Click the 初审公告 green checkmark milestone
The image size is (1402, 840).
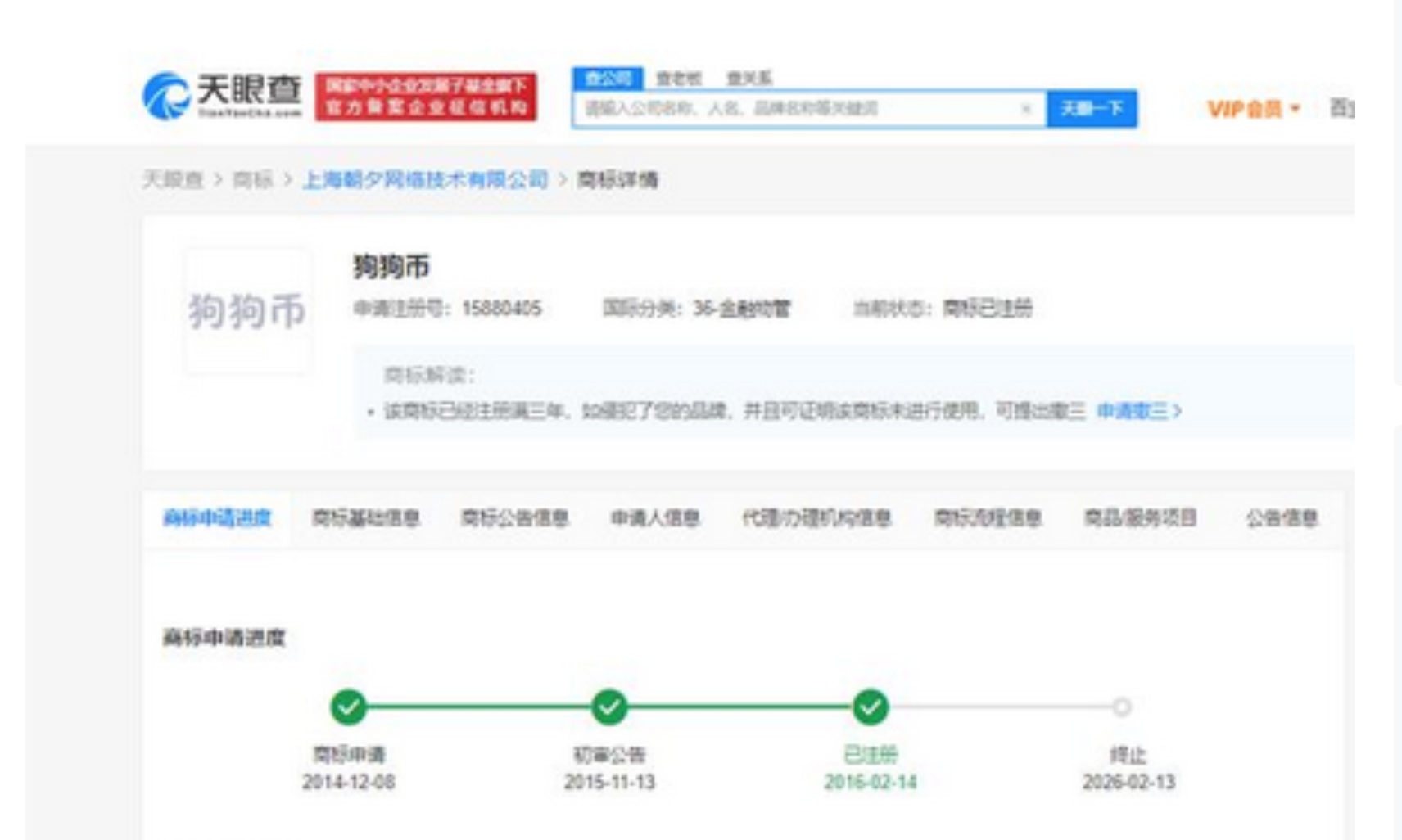pyautogui.click(x=609, y=707)
